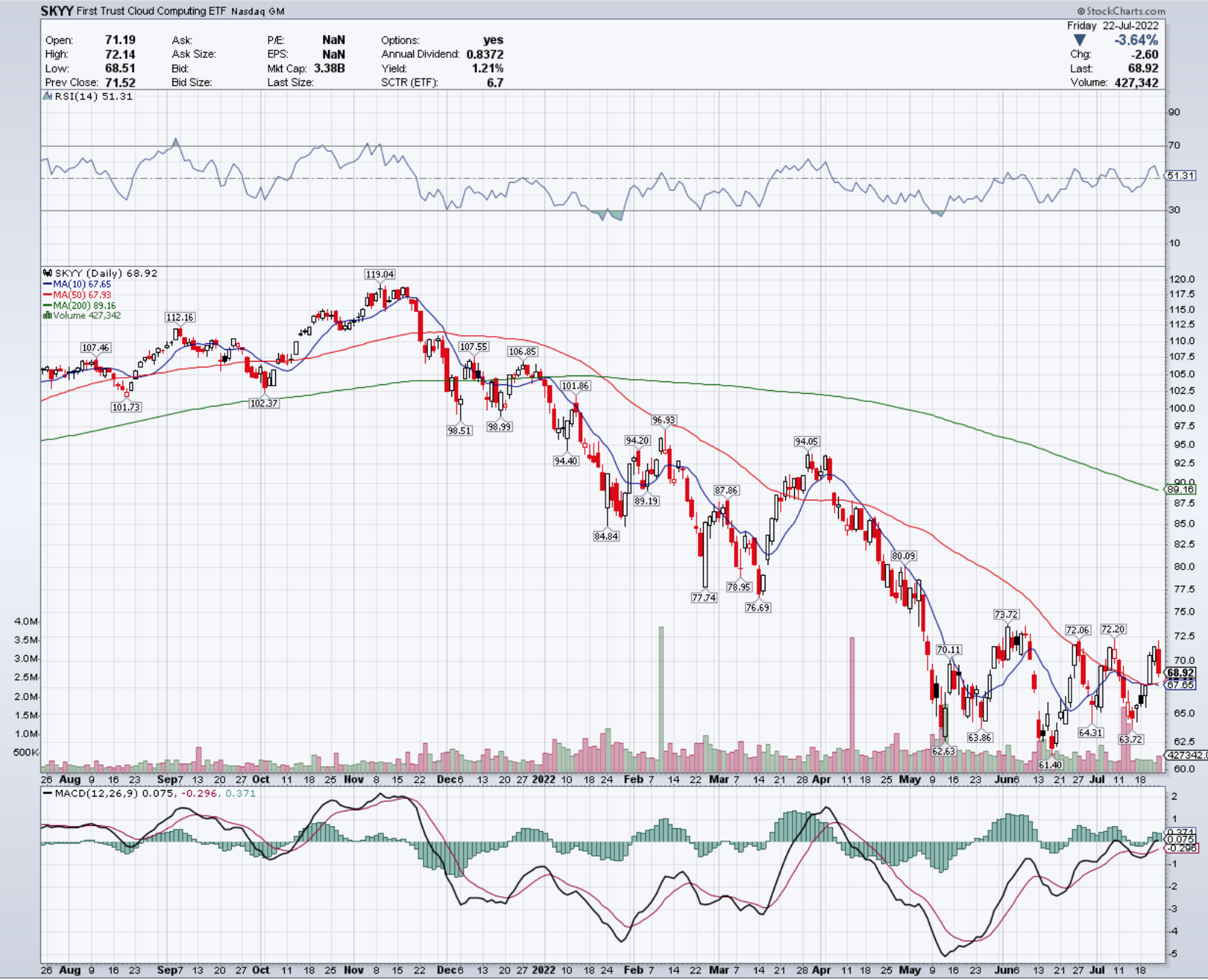
Task: Click the -3.64% percent change value
Action: (x=1136, y=40)
